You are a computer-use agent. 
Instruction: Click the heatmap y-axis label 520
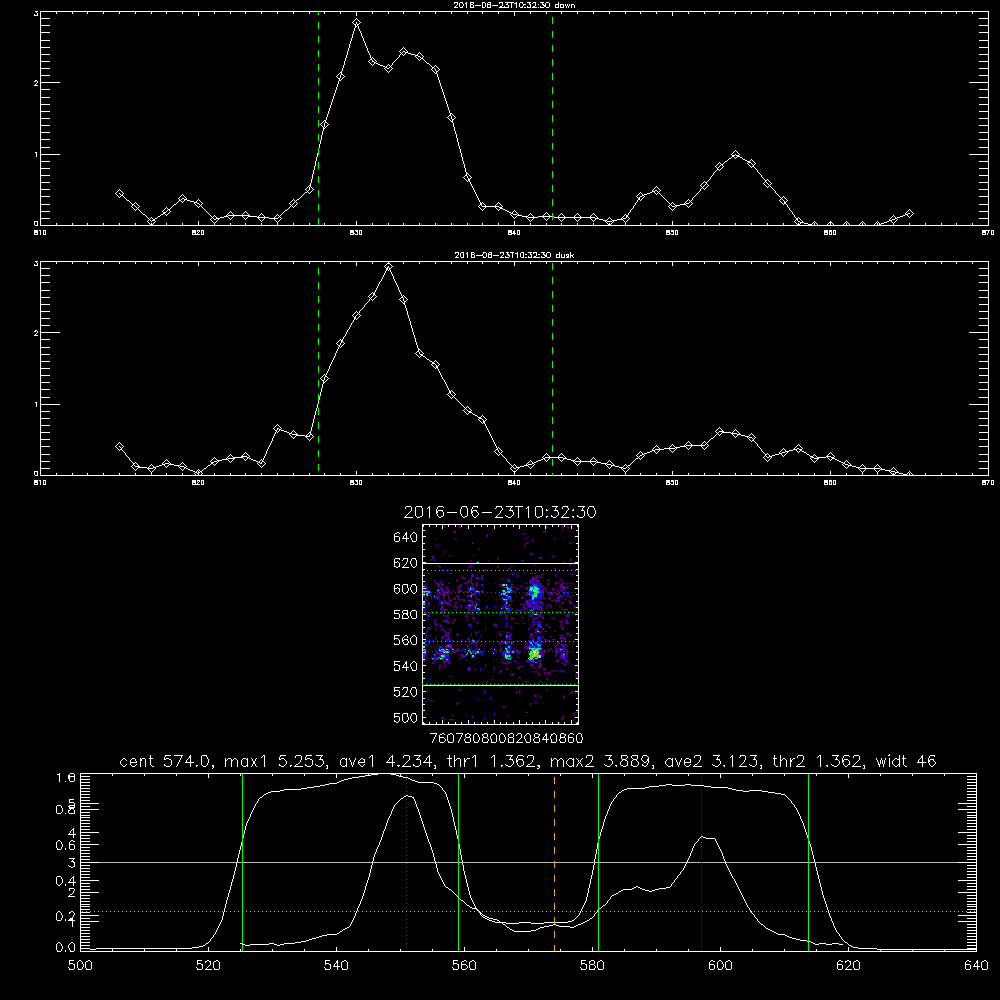click(x=406, y=692)
